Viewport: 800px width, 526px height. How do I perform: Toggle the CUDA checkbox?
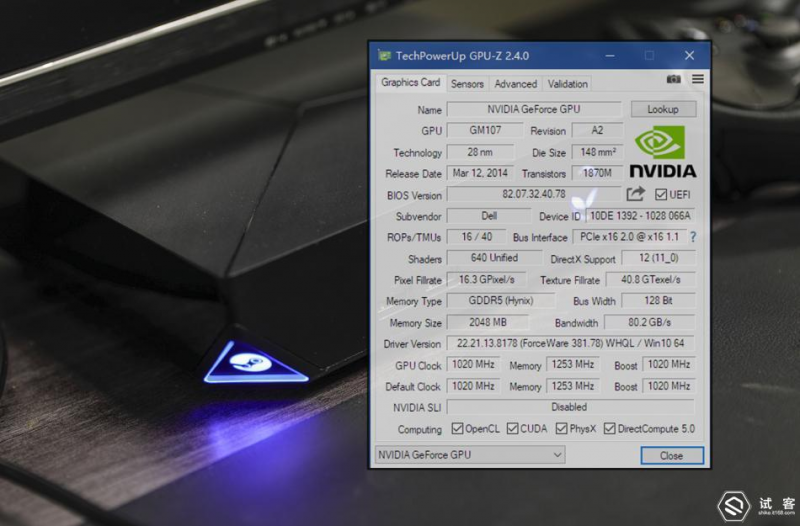tap(512, 429)
